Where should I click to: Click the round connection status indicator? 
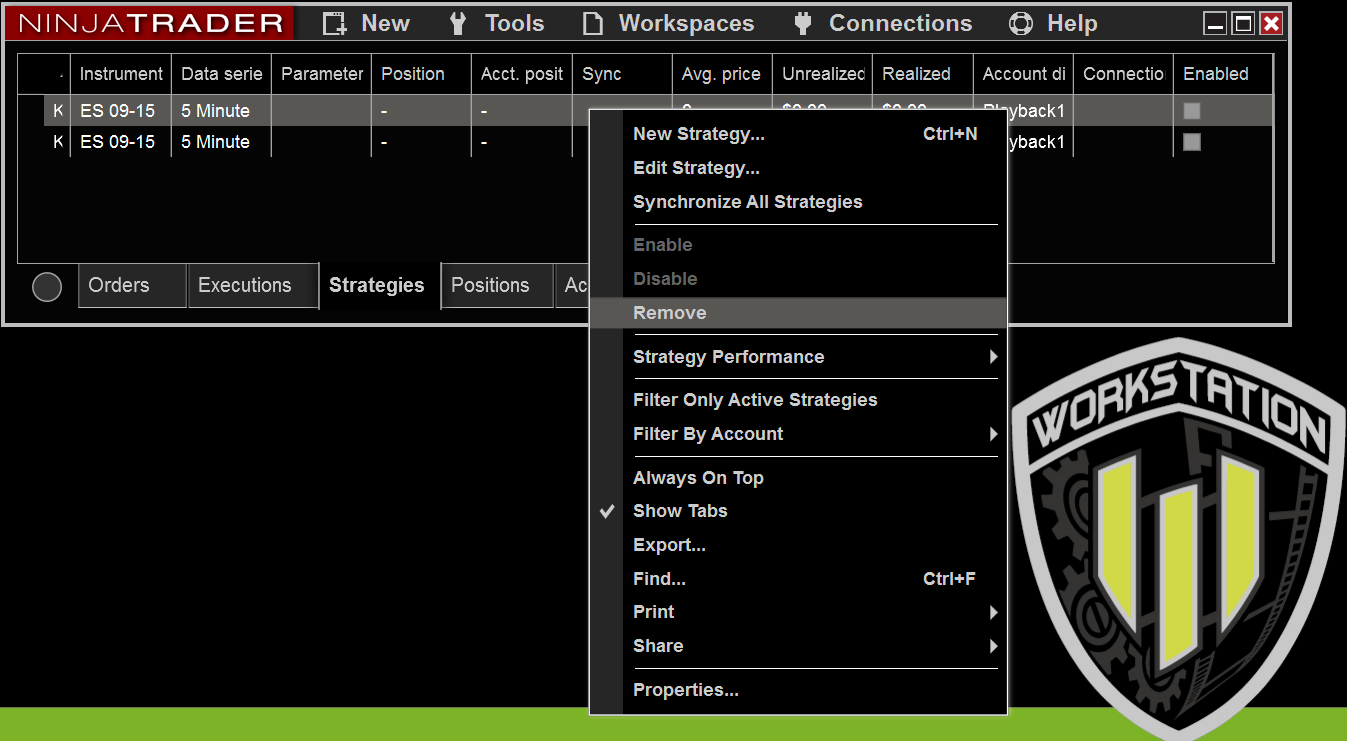[47, 287]
